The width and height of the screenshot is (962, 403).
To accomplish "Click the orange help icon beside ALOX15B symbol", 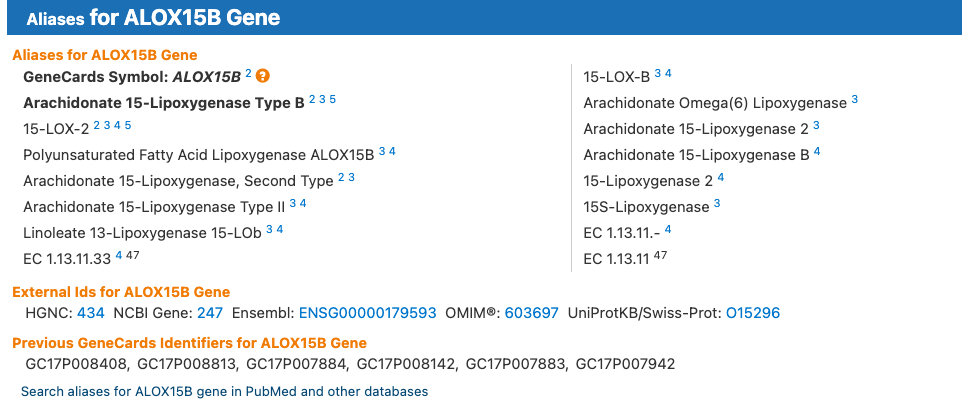I will coord(263,76).
